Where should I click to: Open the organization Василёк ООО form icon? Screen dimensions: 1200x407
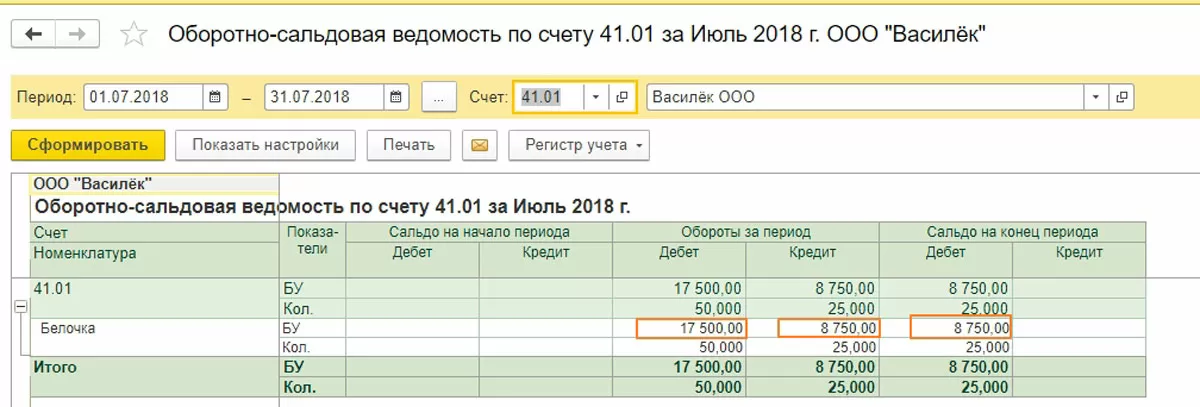[1122, 98]
